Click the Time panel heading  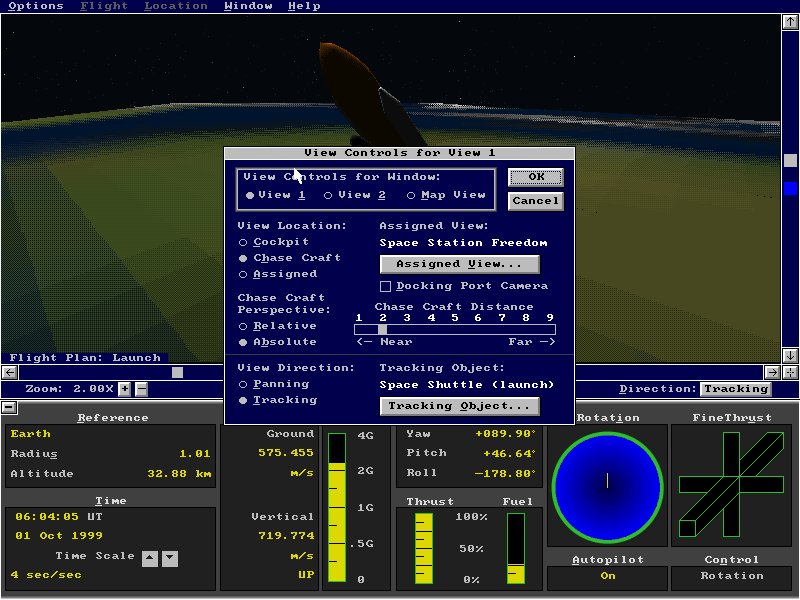coord(111,501)
